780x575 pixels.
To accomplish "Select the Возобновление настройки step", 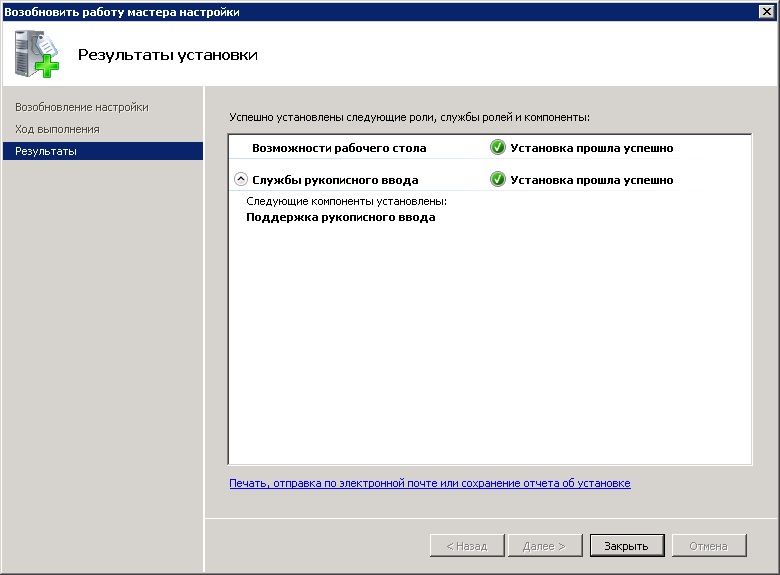I will [x=82, y=107].
